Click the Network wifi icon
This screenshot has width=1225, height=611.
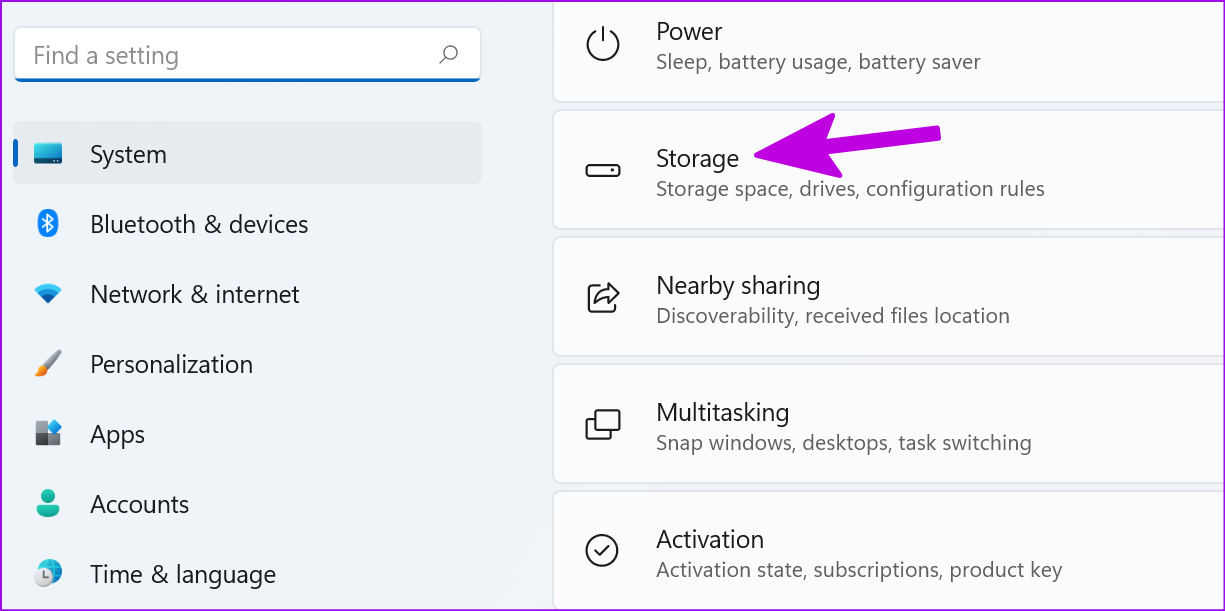click(x=48, y=294)
